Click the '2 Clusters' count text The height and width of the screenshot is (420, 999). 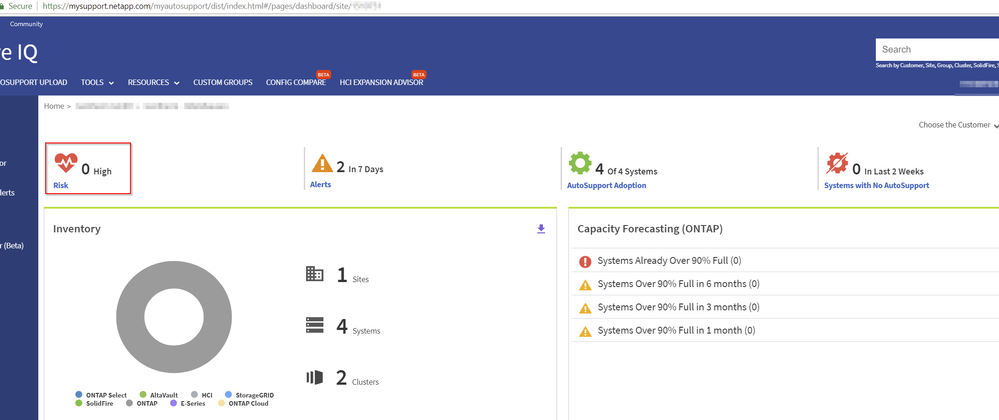[x=357, y=379]
